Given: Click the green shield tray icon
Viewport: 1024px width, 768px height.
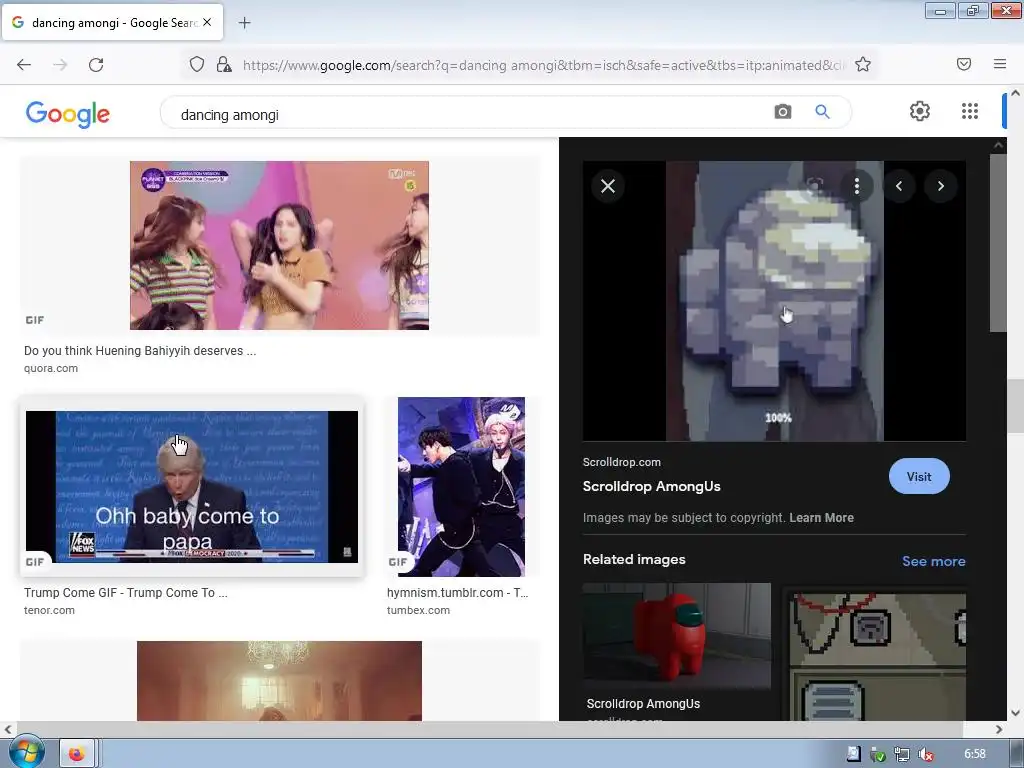Looking at the screenshot, I should (877, 754).
